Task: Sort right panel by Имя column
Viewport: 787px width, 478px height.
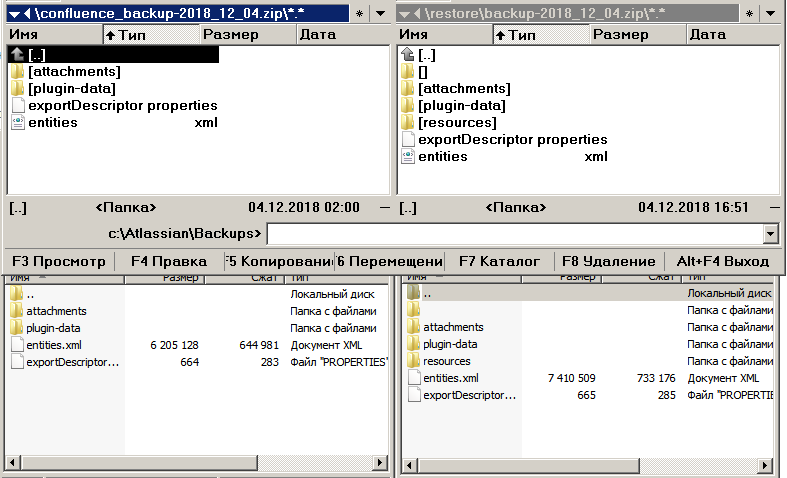Action: 445,34
